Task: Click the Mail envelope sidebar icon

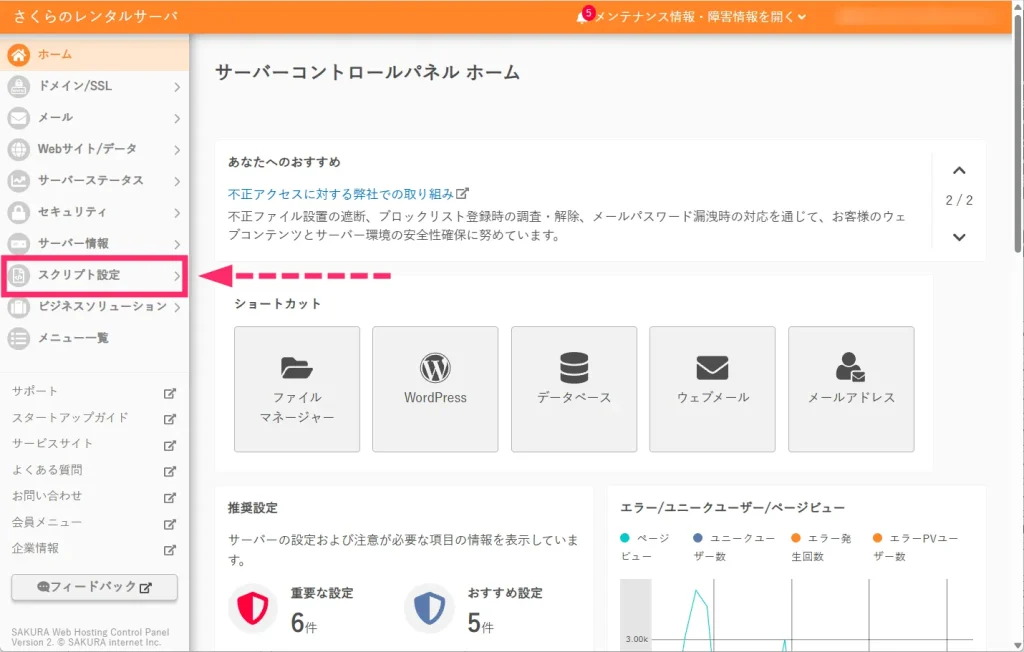Action: (x=18, y=118)
